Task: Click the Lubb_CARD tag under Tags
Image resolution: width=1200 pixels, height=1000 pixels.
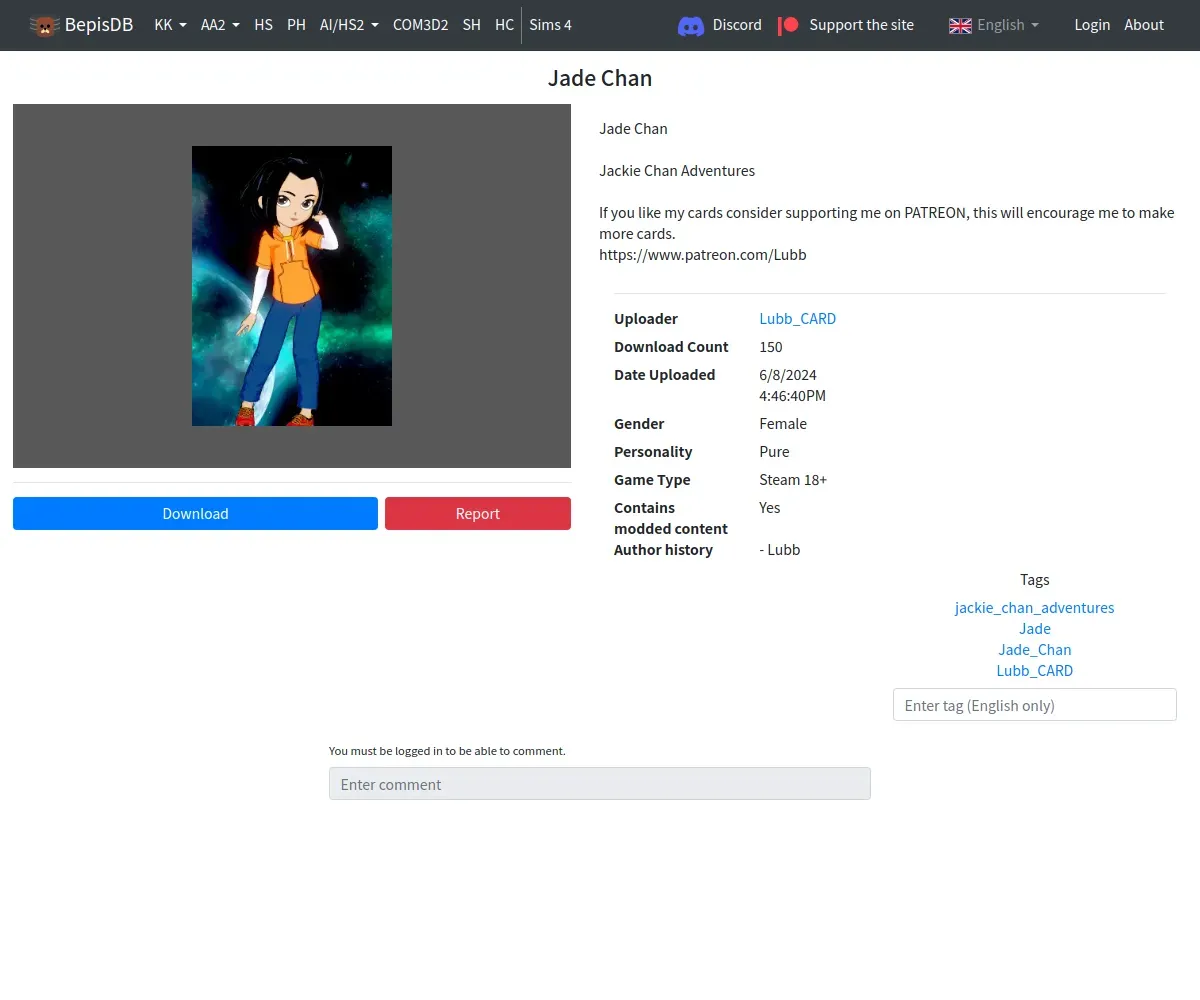Action: pos(1034,670)
